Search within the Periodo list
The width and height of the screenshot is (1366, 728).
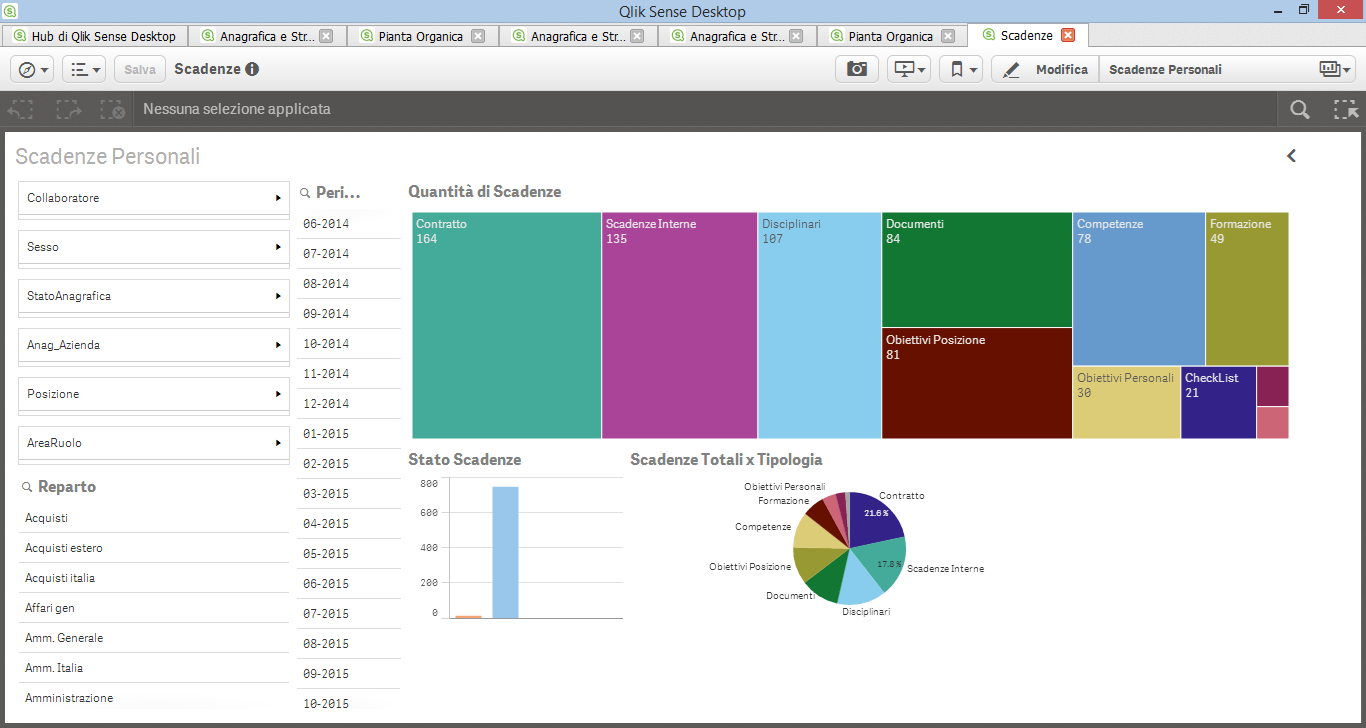click(x=306, y=193)
